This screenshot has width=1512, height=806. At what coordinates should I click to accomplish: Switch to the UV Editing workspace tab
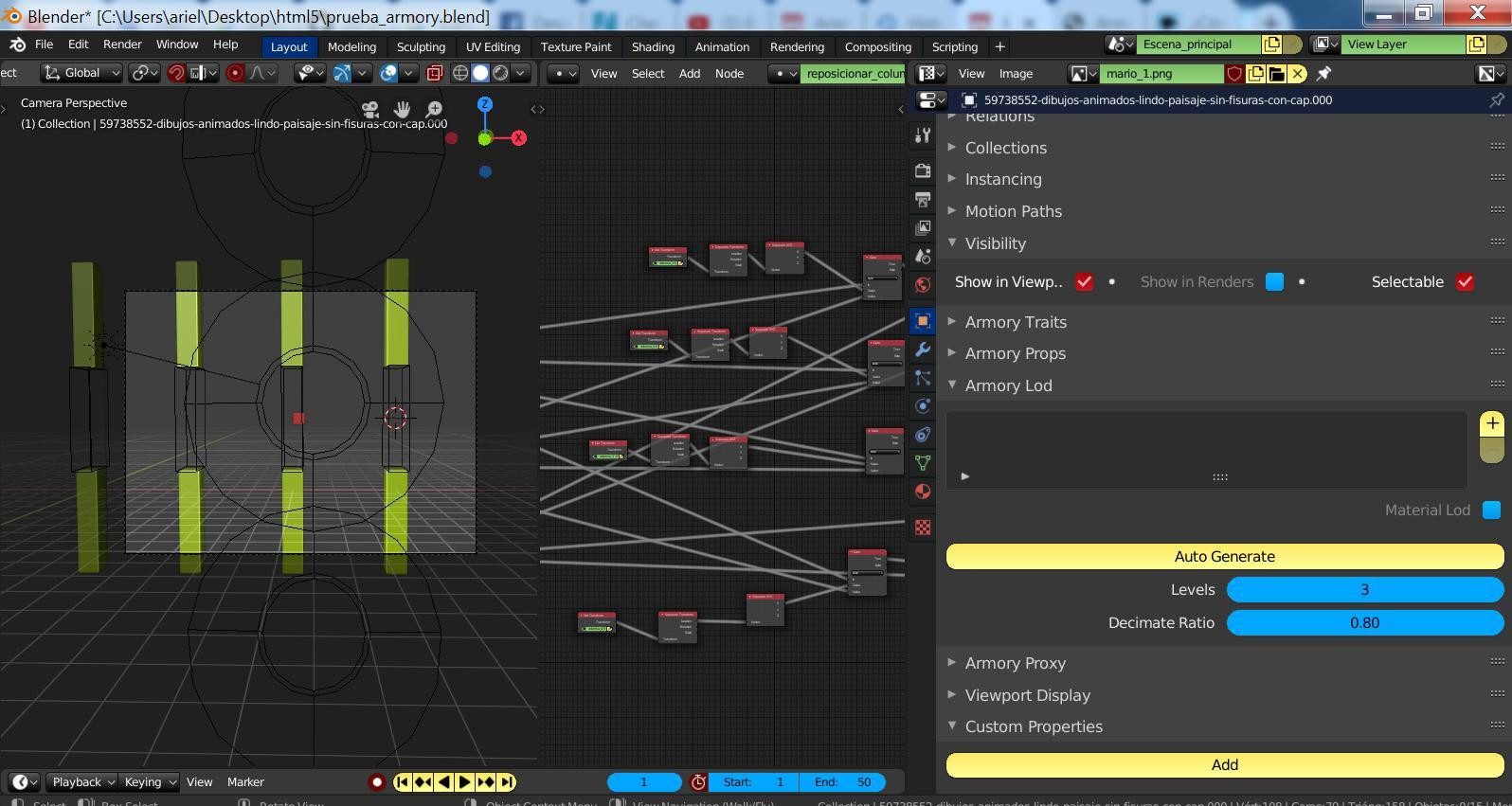[493, 46]
